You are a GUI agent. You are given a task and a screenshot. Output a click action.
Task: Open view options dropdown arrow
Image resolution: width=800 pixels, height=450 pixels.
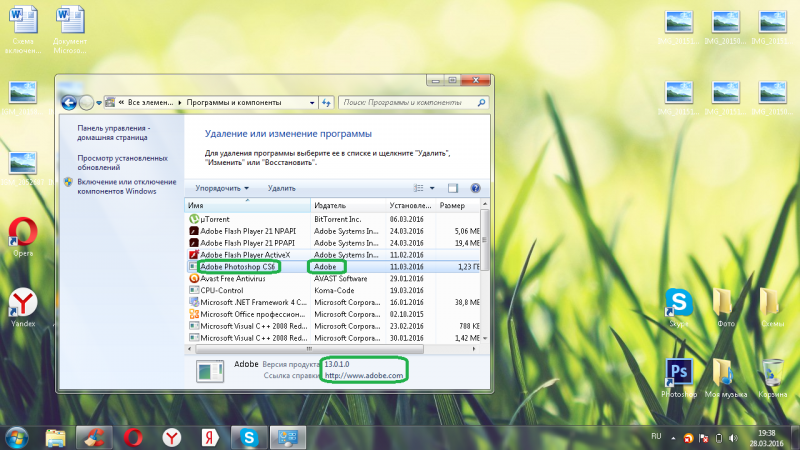pos(432,188)
